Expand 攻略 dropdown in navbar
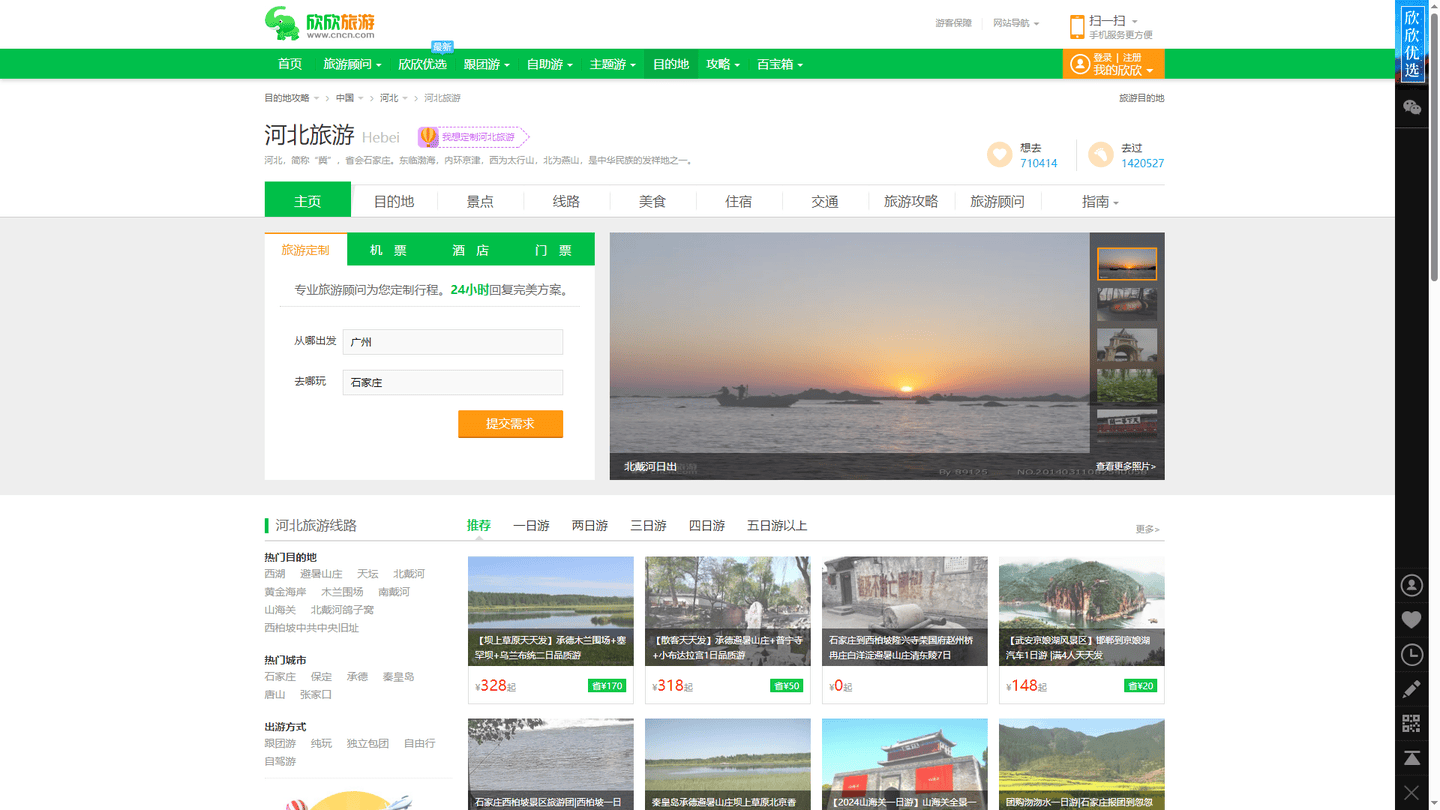1440x810 pixels. coord(723,64)
